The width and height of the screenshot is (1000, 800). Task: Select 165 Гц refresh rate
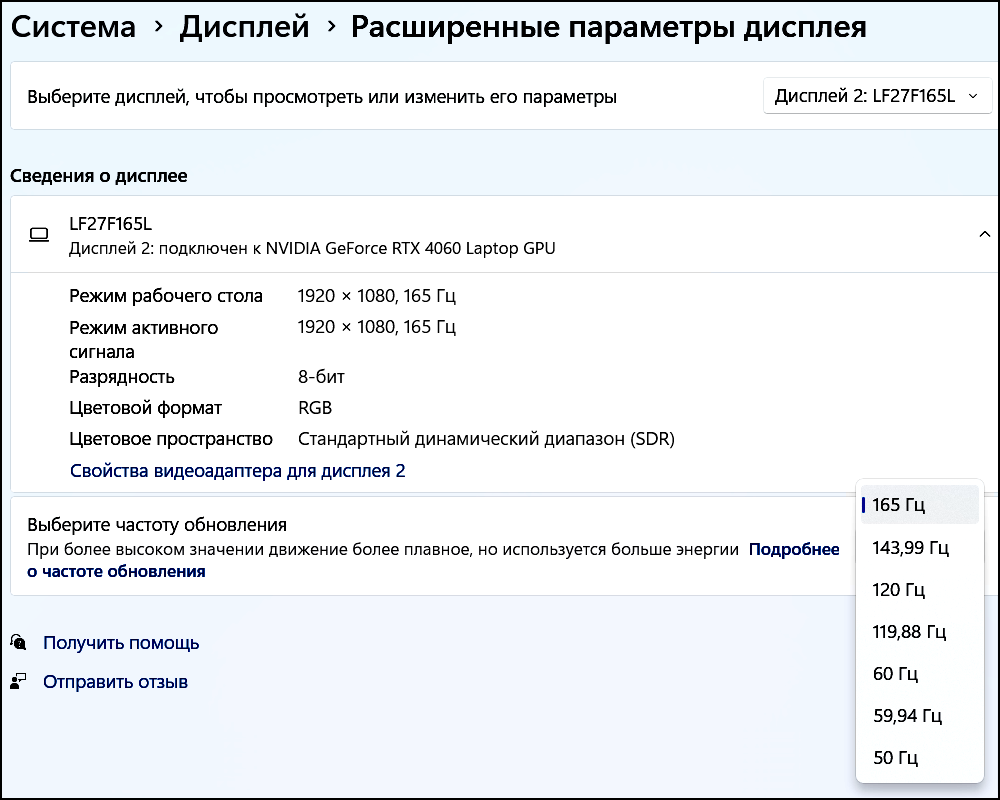point(919,505)
